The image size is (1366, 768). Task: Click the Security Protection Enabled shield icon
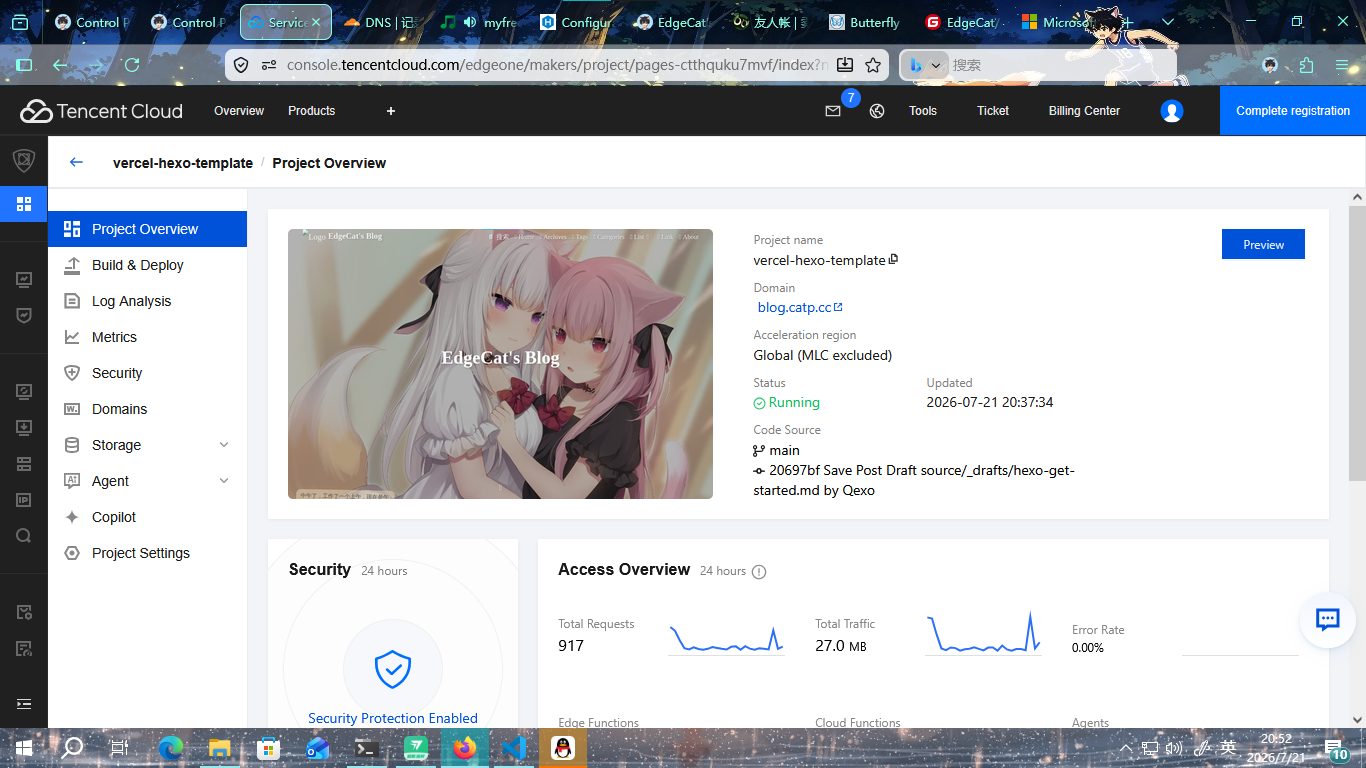click(393, 669)
